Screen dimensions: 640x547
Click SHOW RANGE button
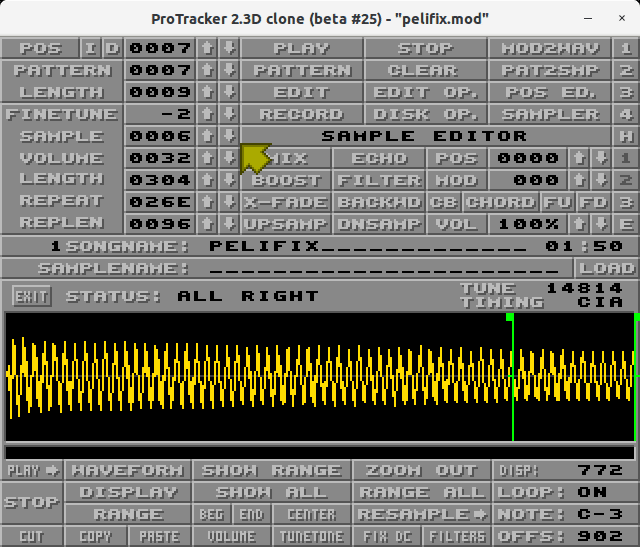pos(271,470)
